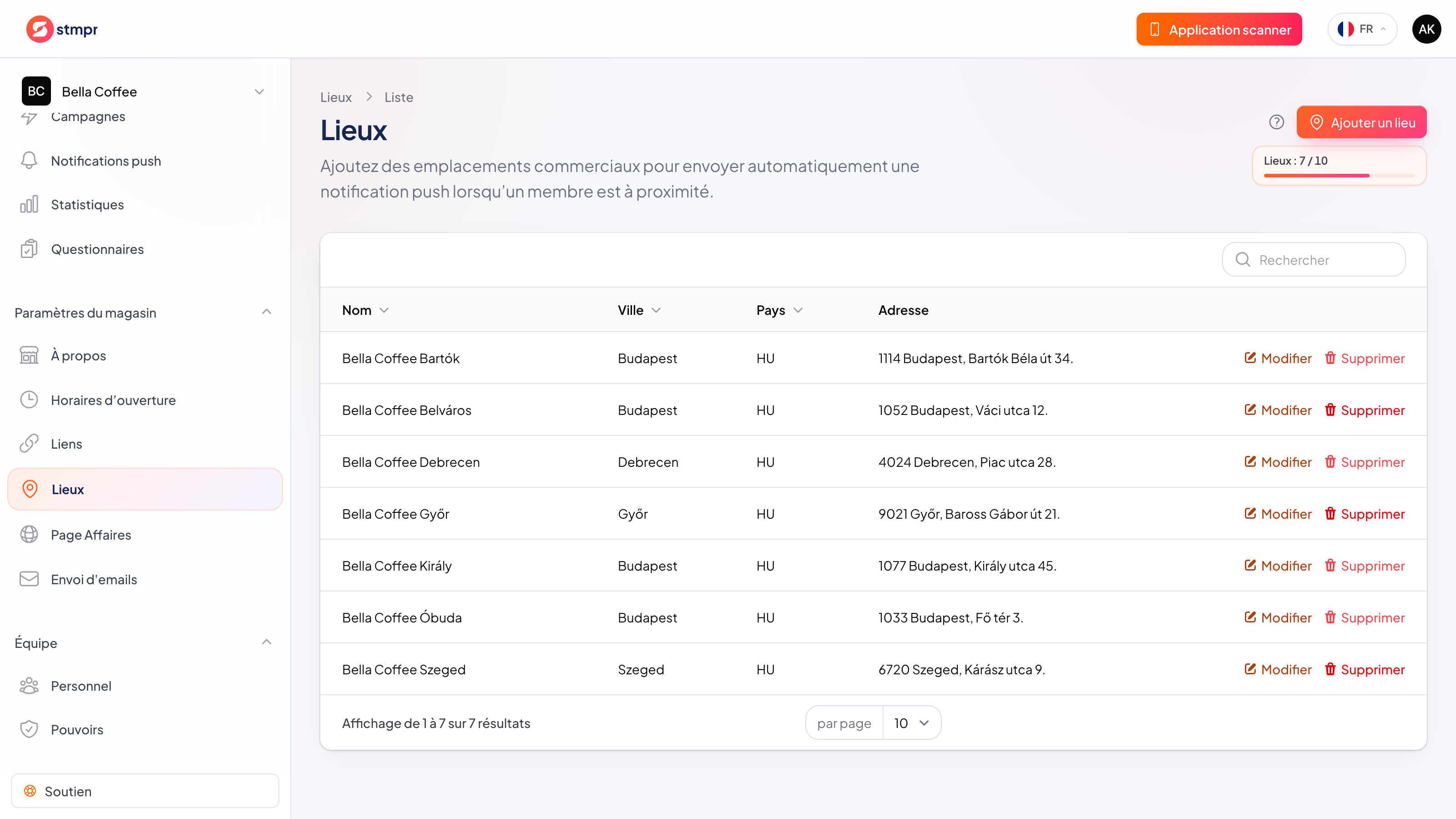Viewport: 1456px width, 819px height.
Task: Click the AK user avatar
Action: [x=1426, y=29]
